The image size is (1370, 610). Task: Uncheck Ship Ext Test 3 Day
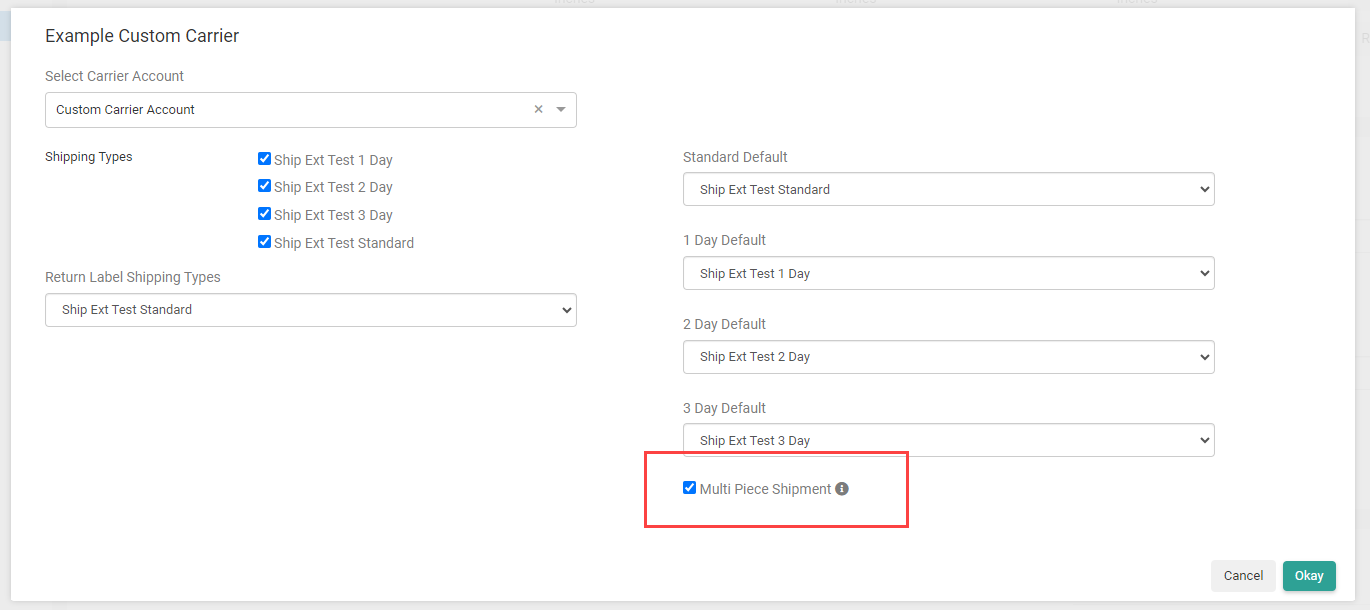264,214
